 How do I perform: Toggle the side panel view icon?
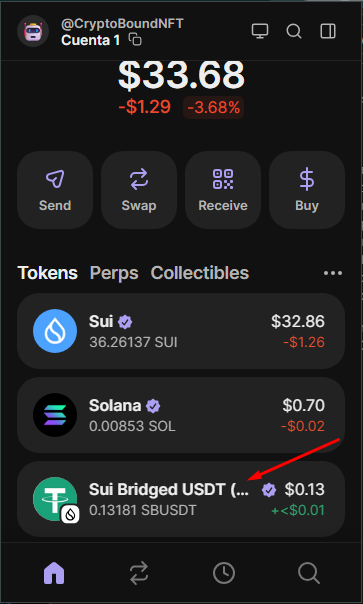[x=328, y=31]
